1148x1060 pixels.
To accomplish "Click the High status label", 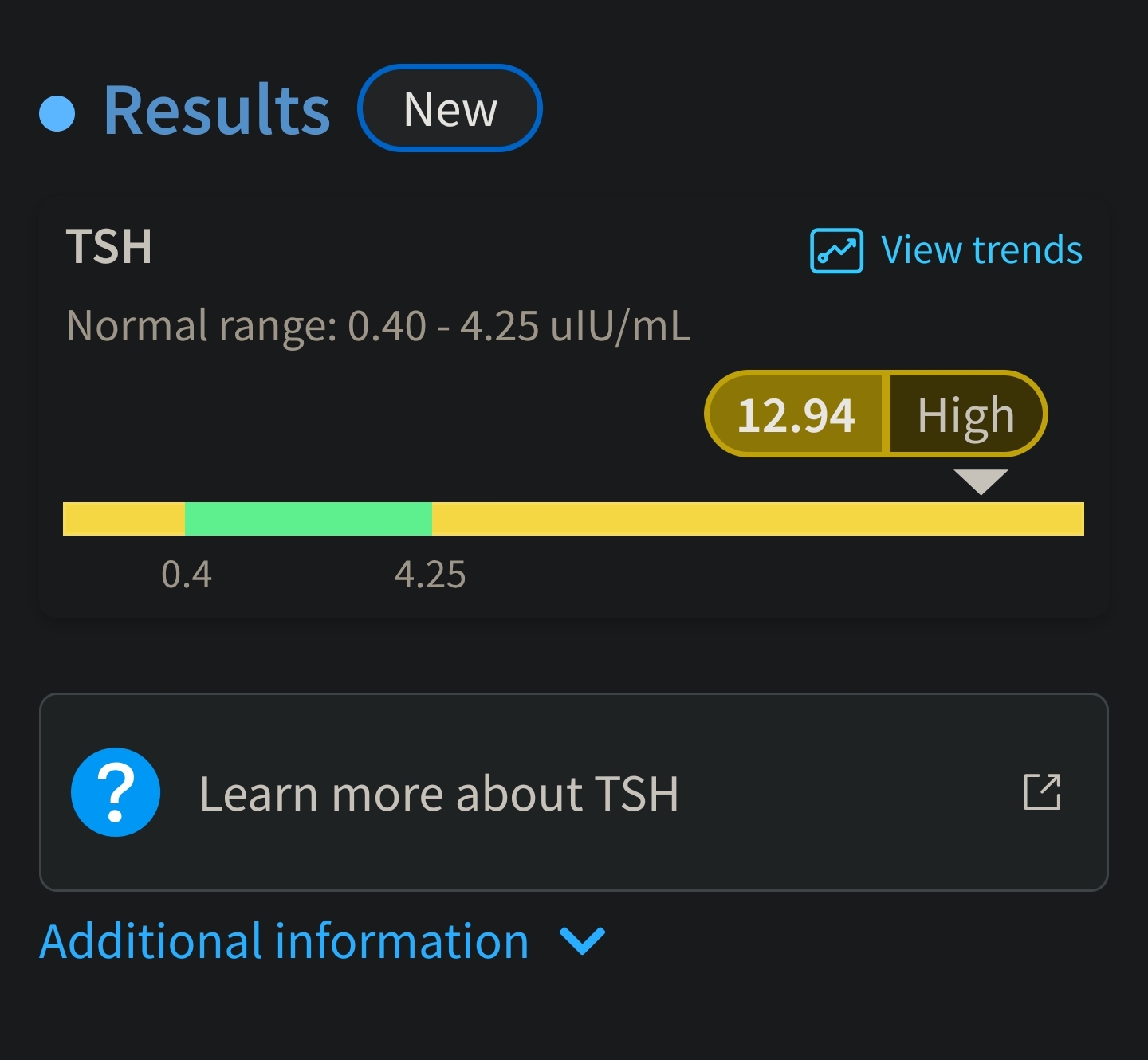I will click(965, 414).
